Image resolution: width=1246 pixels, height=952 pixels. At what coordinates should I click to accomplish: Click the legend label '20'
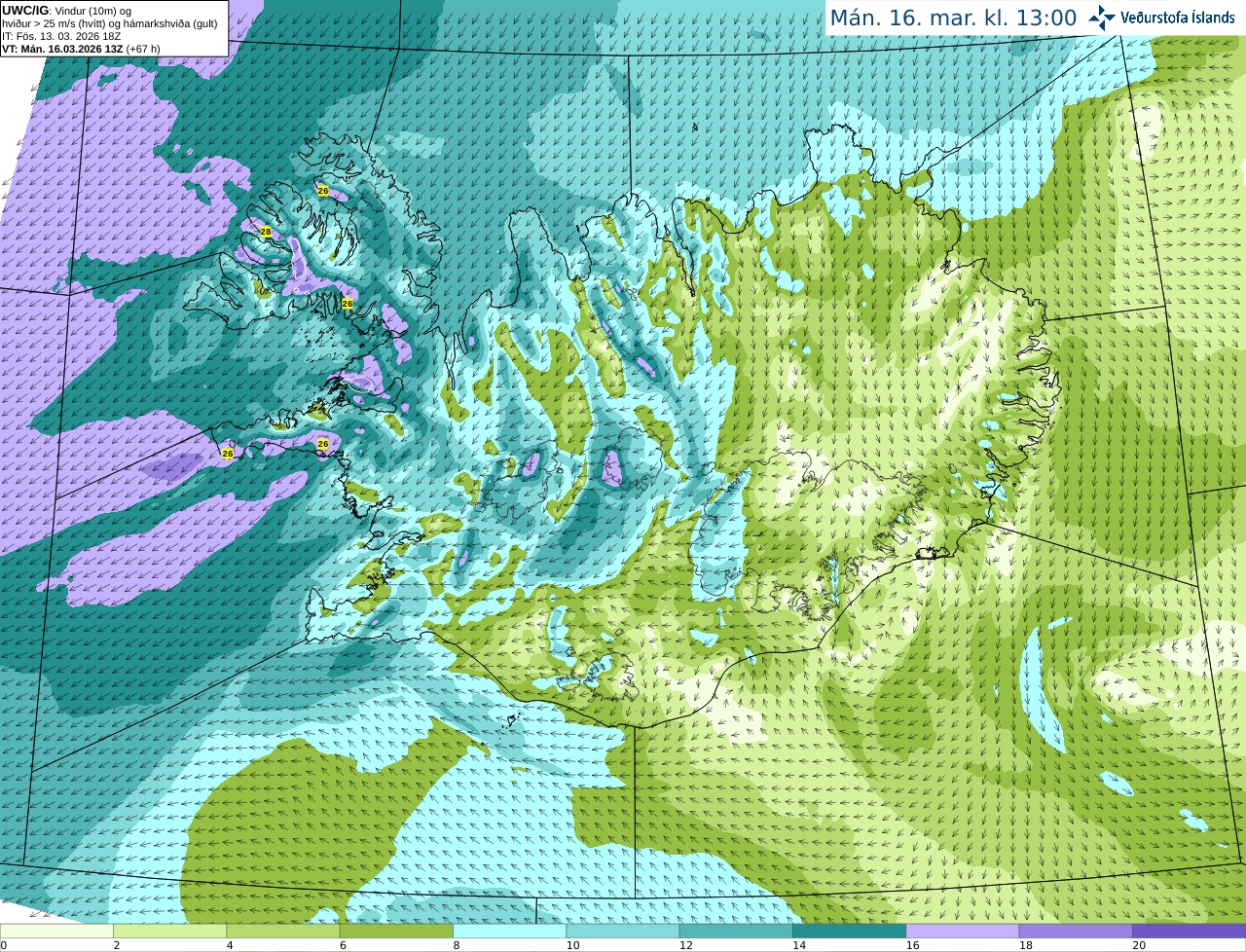(1139, 945)
